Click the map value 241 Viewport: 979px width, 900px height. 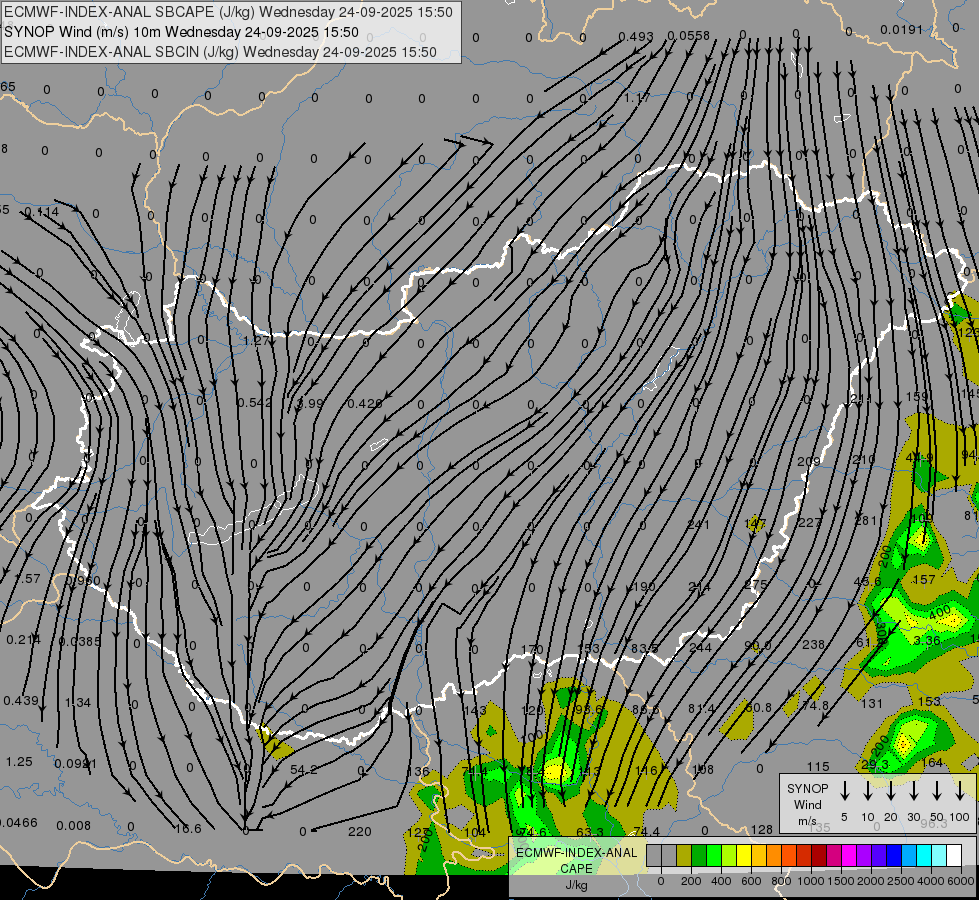click(x=699, y=524)
